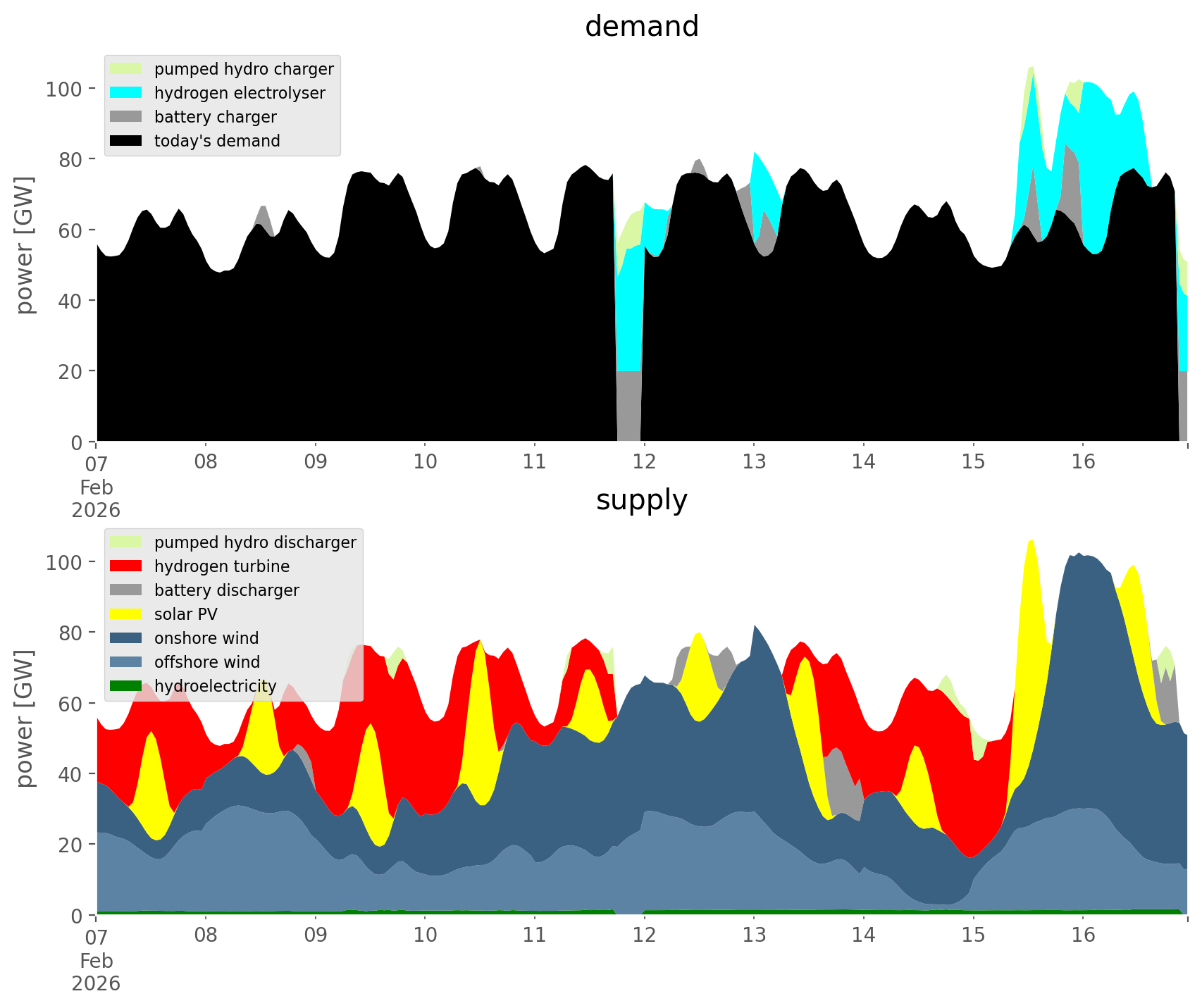The width and height of the screenshot is (1202, 1008).
Task: Click the "demand" chart title
Action: (641, 27)
